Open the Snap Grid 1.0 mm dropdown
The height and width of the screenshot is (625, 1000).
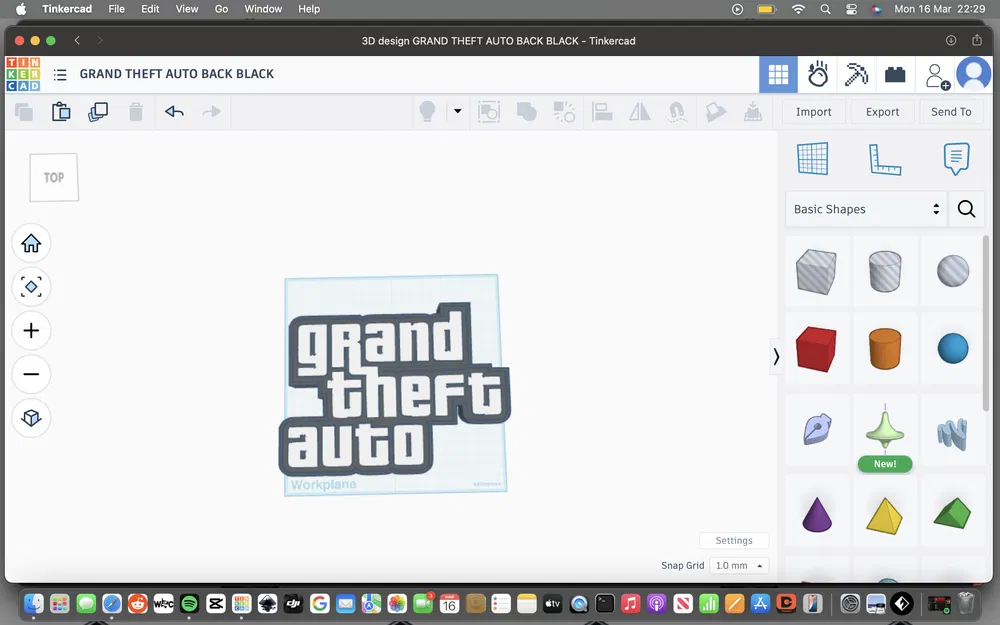(x=739, y=565)
